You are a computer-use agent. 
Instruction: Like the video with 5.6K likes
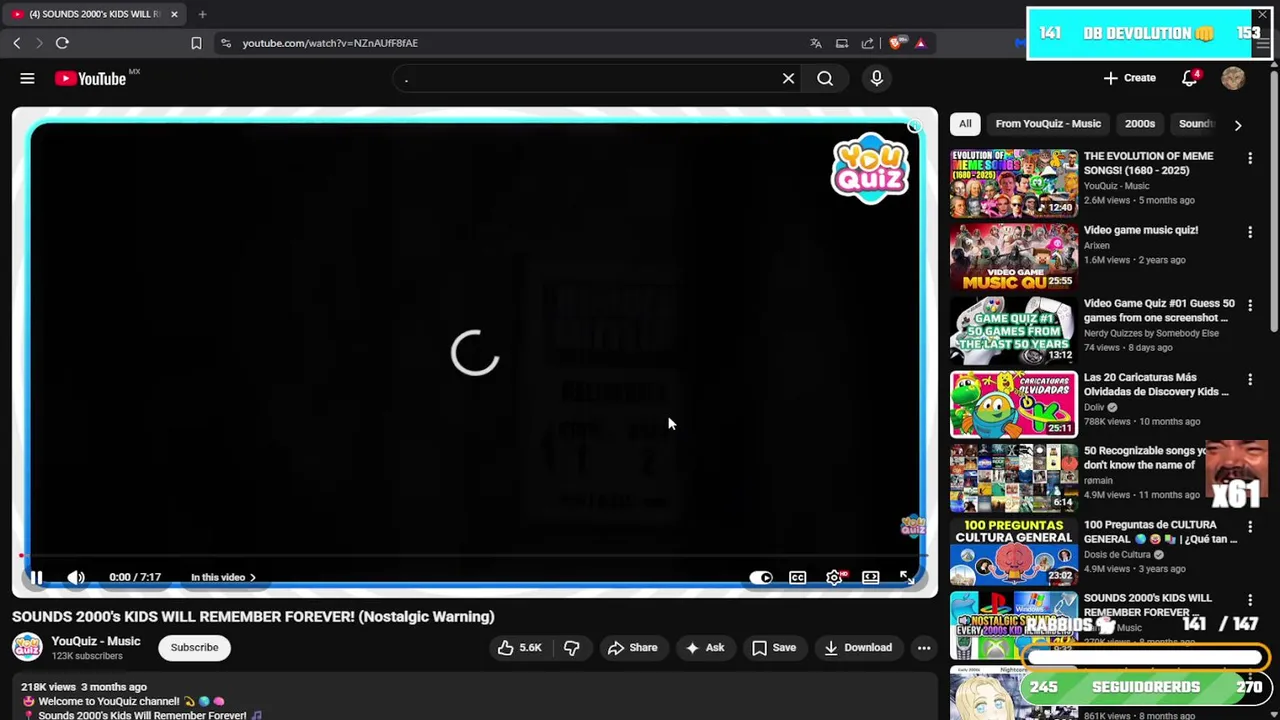click(520, 647)
